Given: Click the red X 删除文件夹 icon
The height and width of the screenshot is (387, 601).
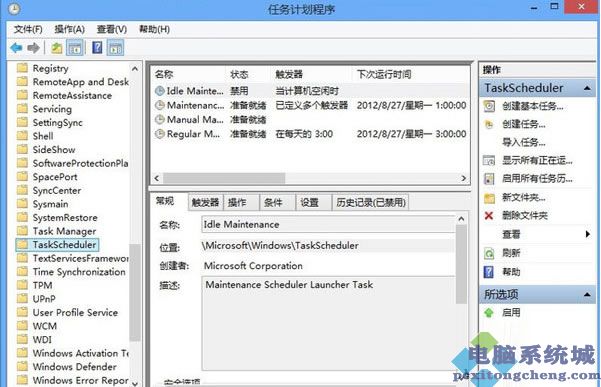Looking at the screenshot, I should [489, 215].
